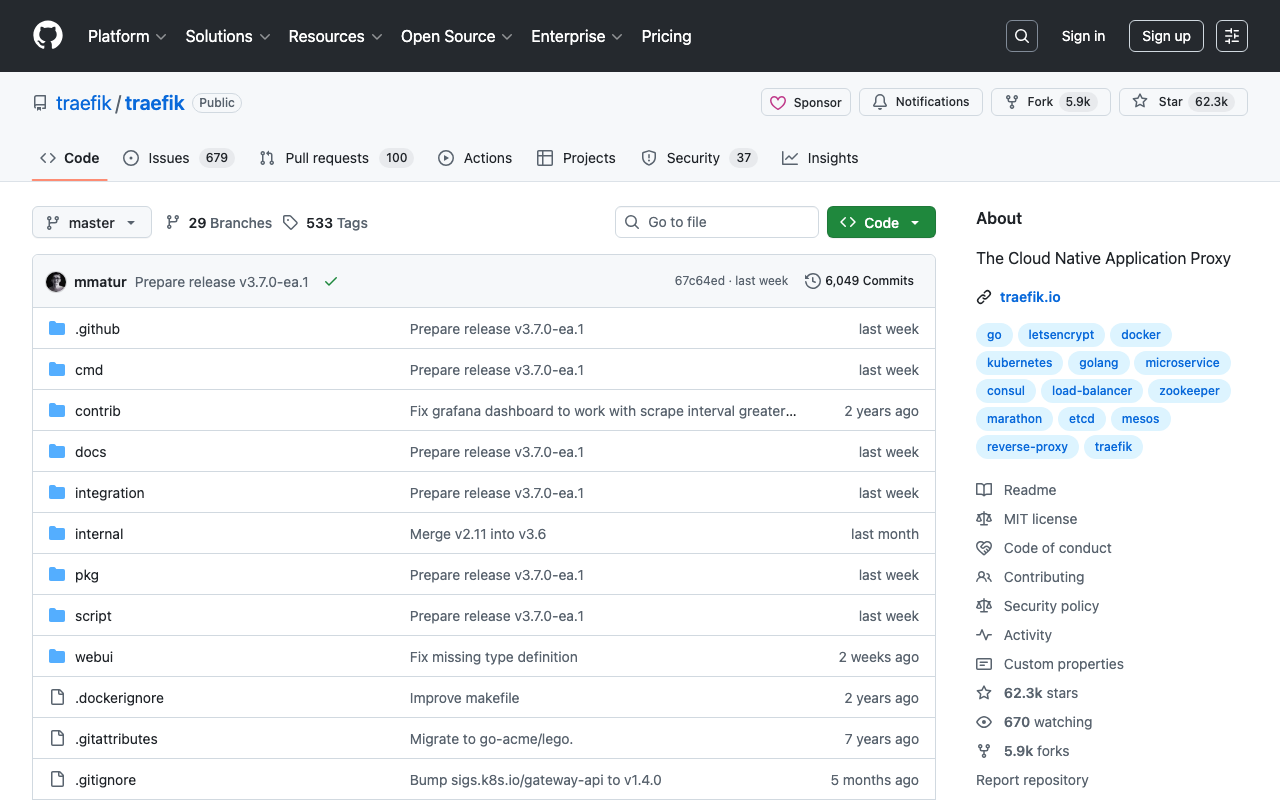Viewport: 1280px width, 800px height.
Task: Open the appearance settings icon button
Action: pyautogui.click(x=1232, y=36)
